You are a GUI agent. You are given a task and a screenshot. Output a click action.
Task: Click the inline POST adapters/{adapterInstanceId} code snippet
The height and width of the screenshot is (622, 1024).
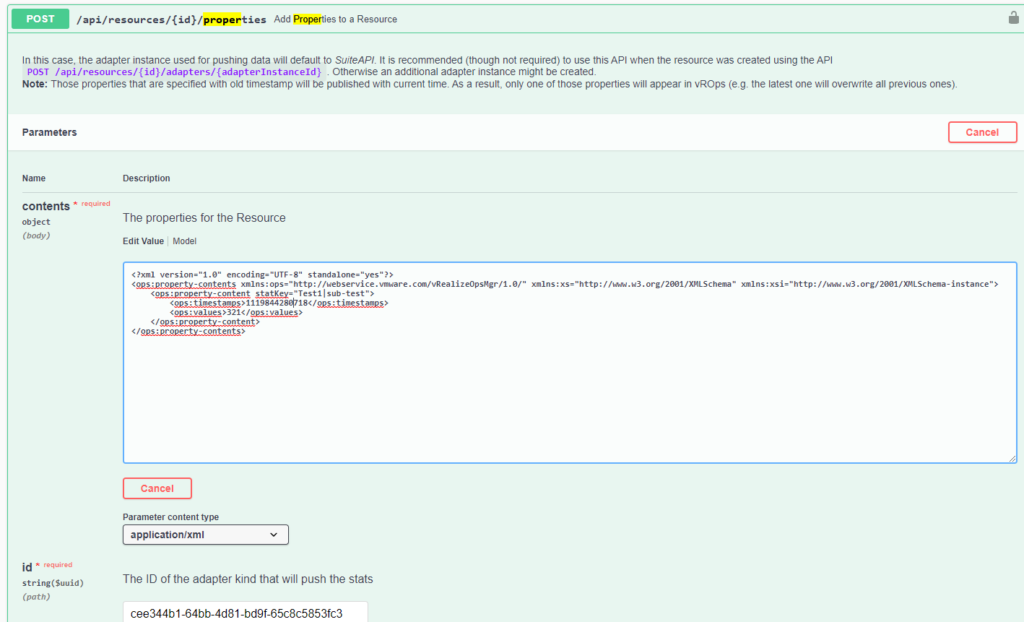tap(175, 72)
